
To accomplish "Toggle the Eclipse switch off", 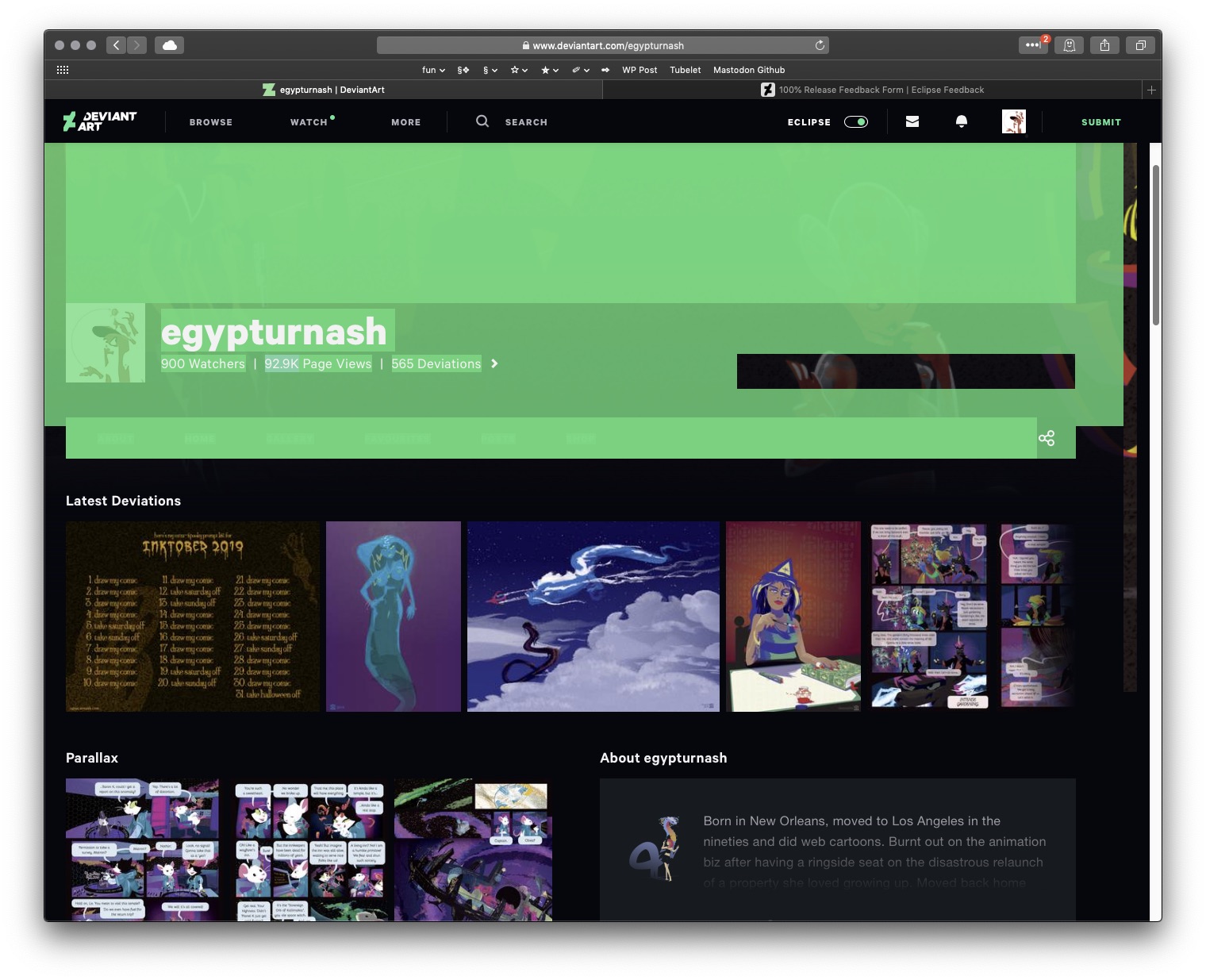I will (x=856, y=121).
